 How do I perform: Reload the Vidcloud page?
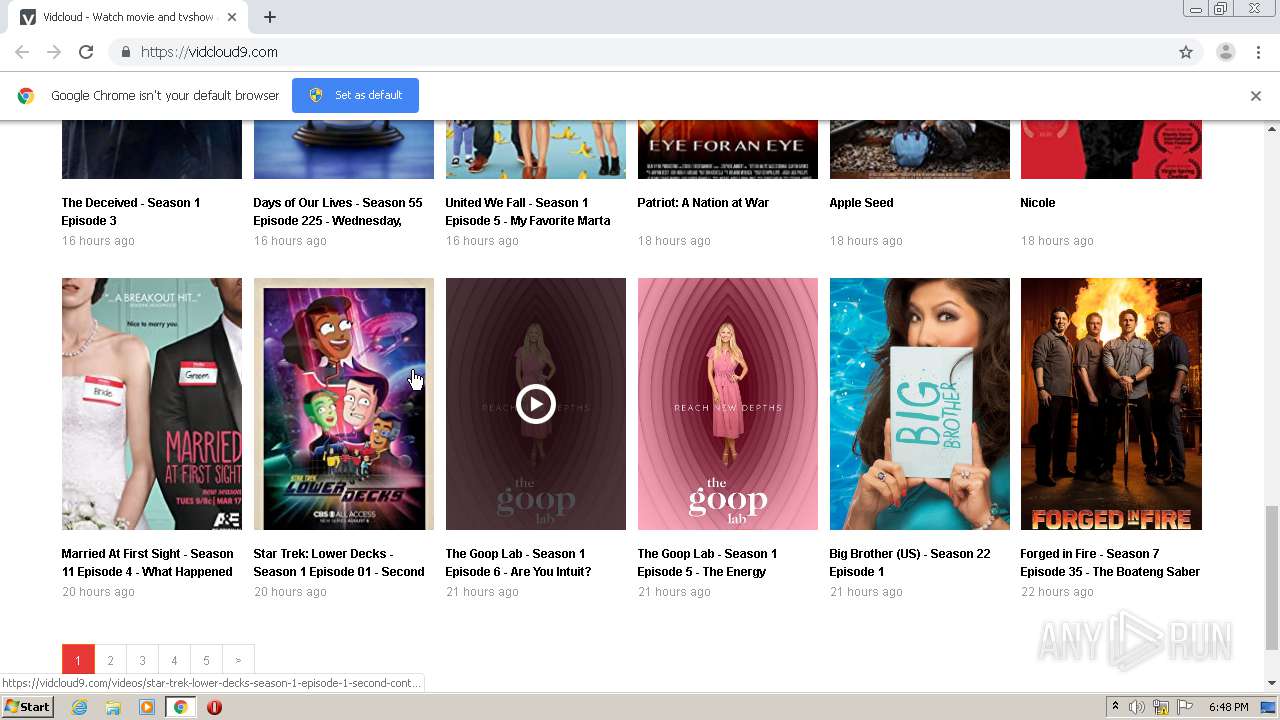click(x=86, y=52)
